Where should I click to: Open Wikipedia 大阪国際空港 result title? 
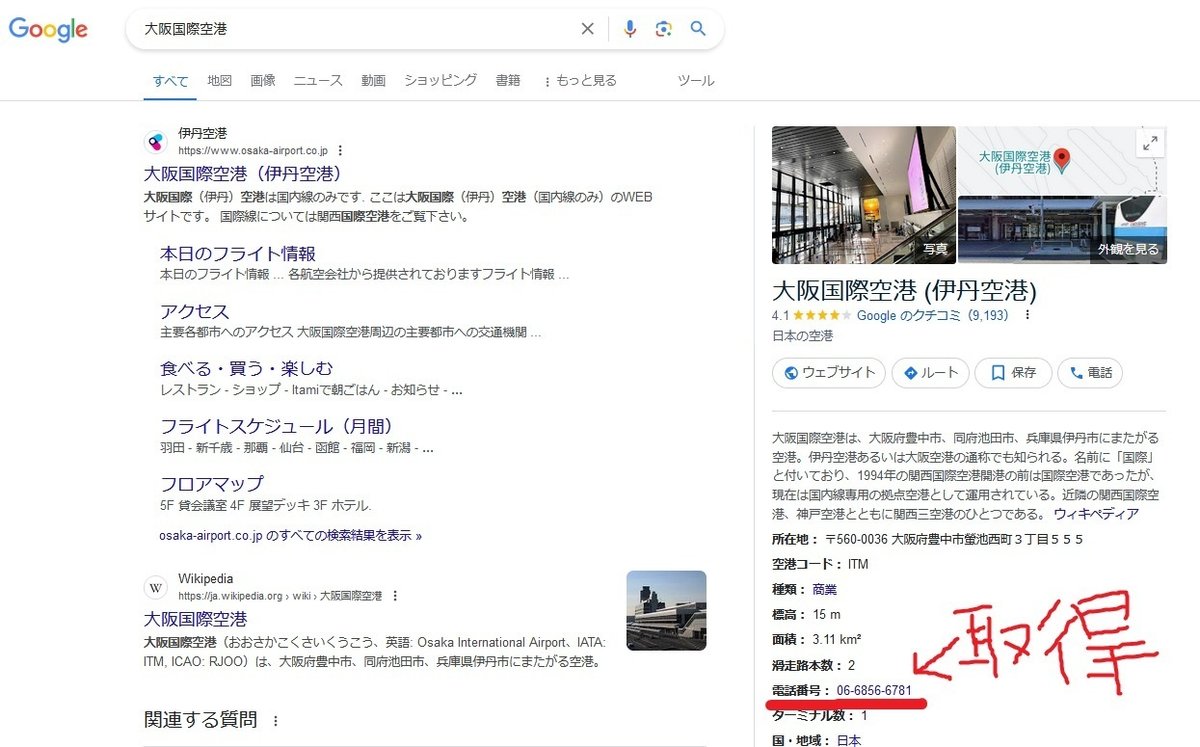point(195,620)
